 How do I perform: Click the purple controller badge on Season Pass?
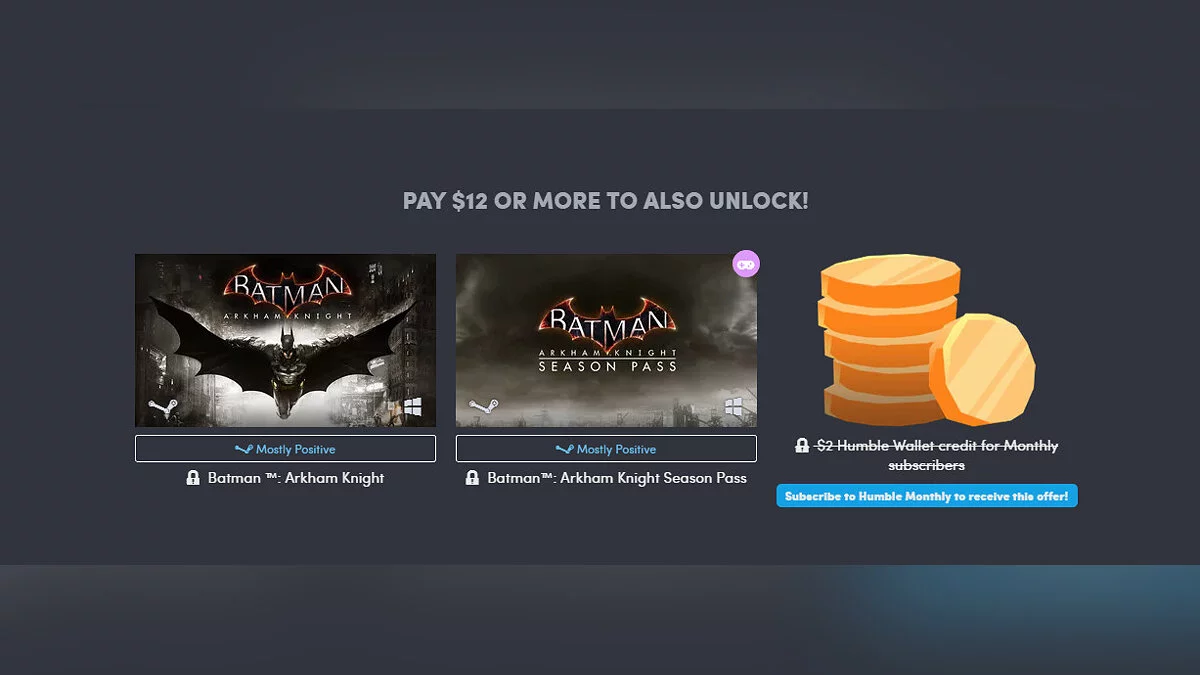click(746, 264)
